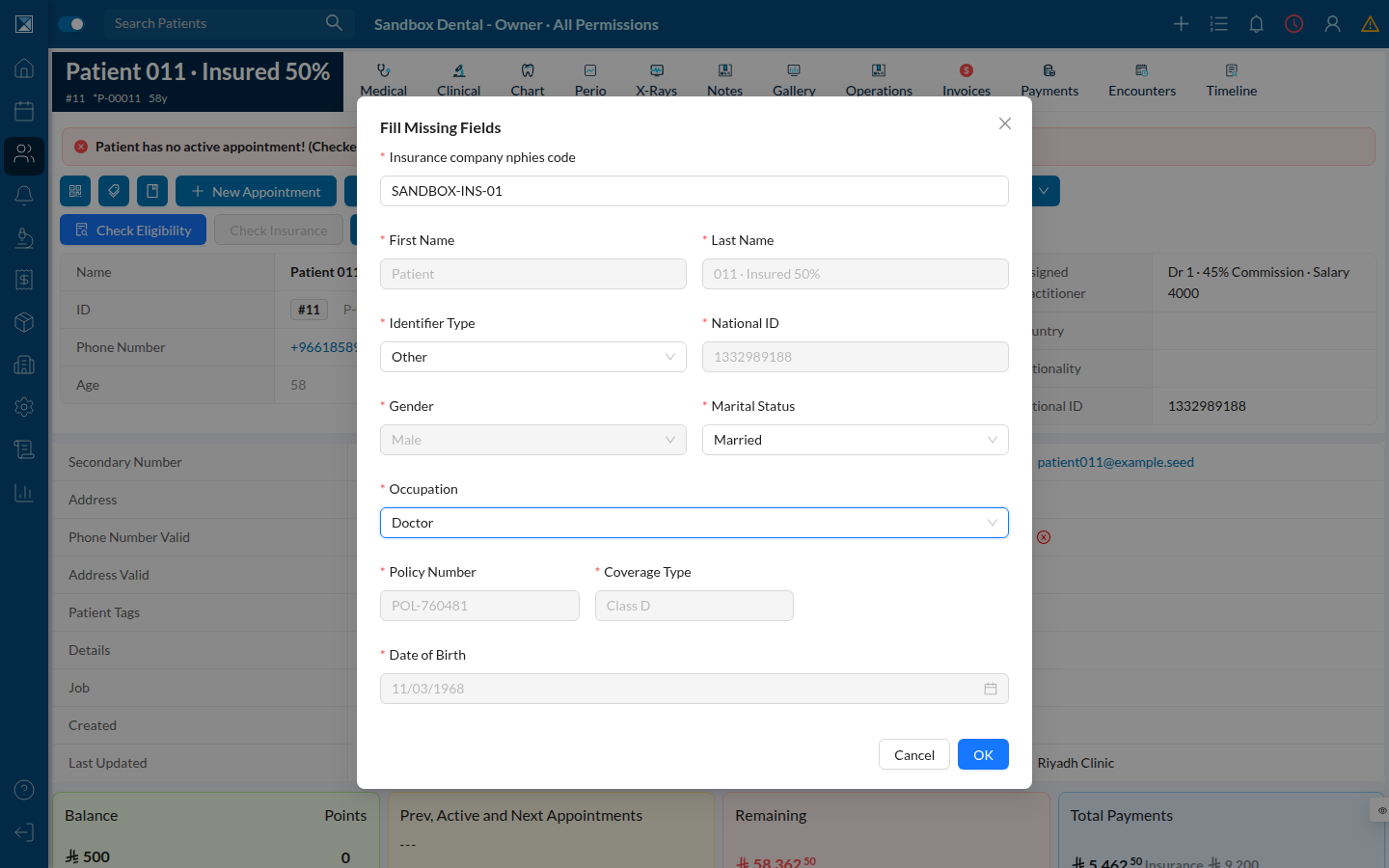Expand the Occupation dropdown showing Doctor
The image size is (1389, 868).
(694, 523)
